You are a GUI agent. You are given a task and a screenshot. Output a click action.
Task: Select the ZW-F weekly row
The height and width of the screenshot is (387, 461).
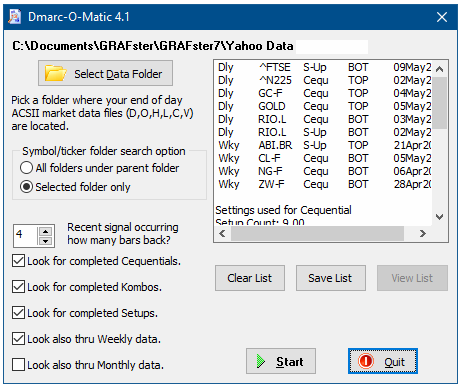tap(324, 184)
